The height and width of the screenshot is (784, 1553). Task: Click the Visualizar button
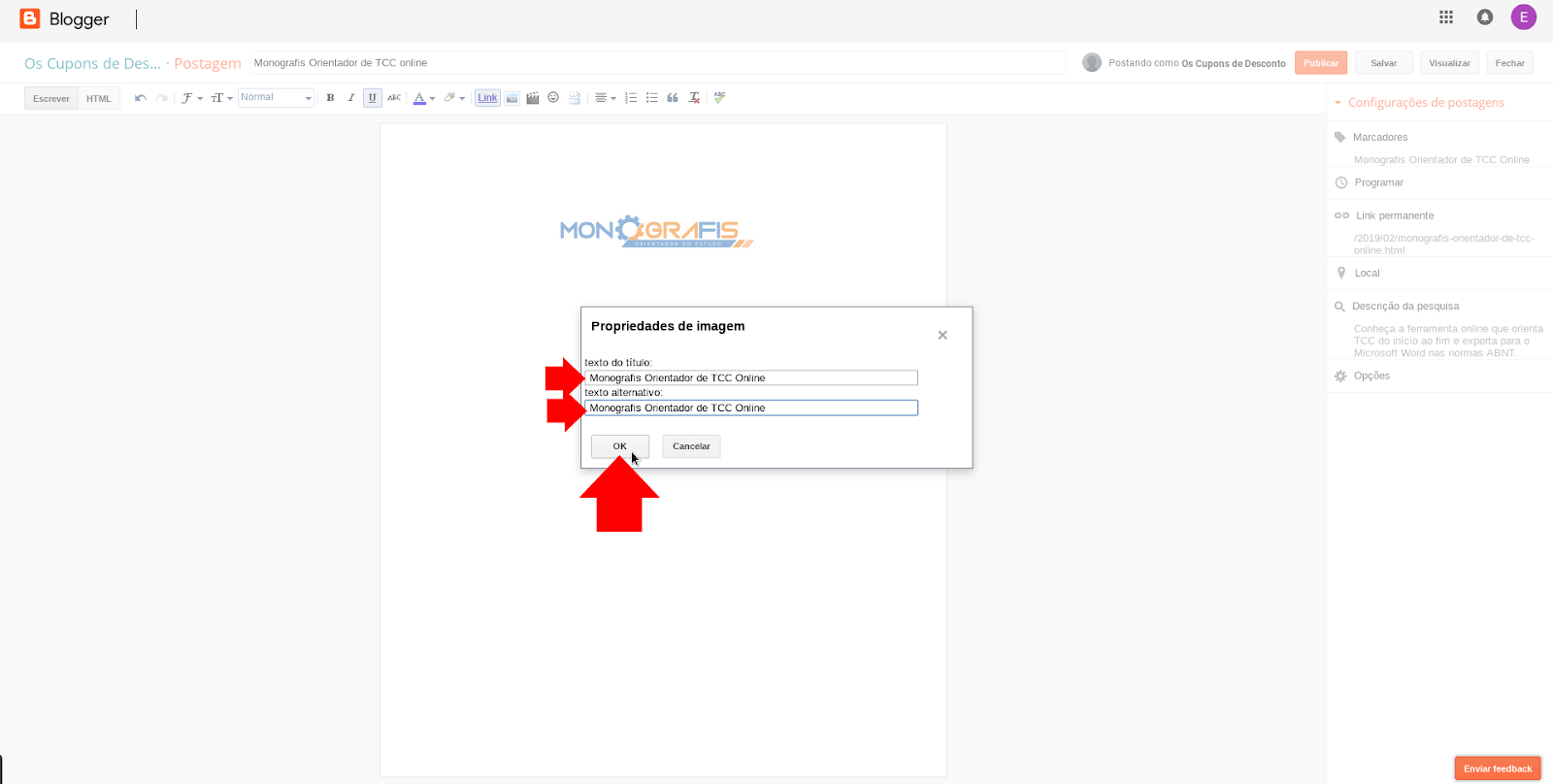tap(1450, 63)
